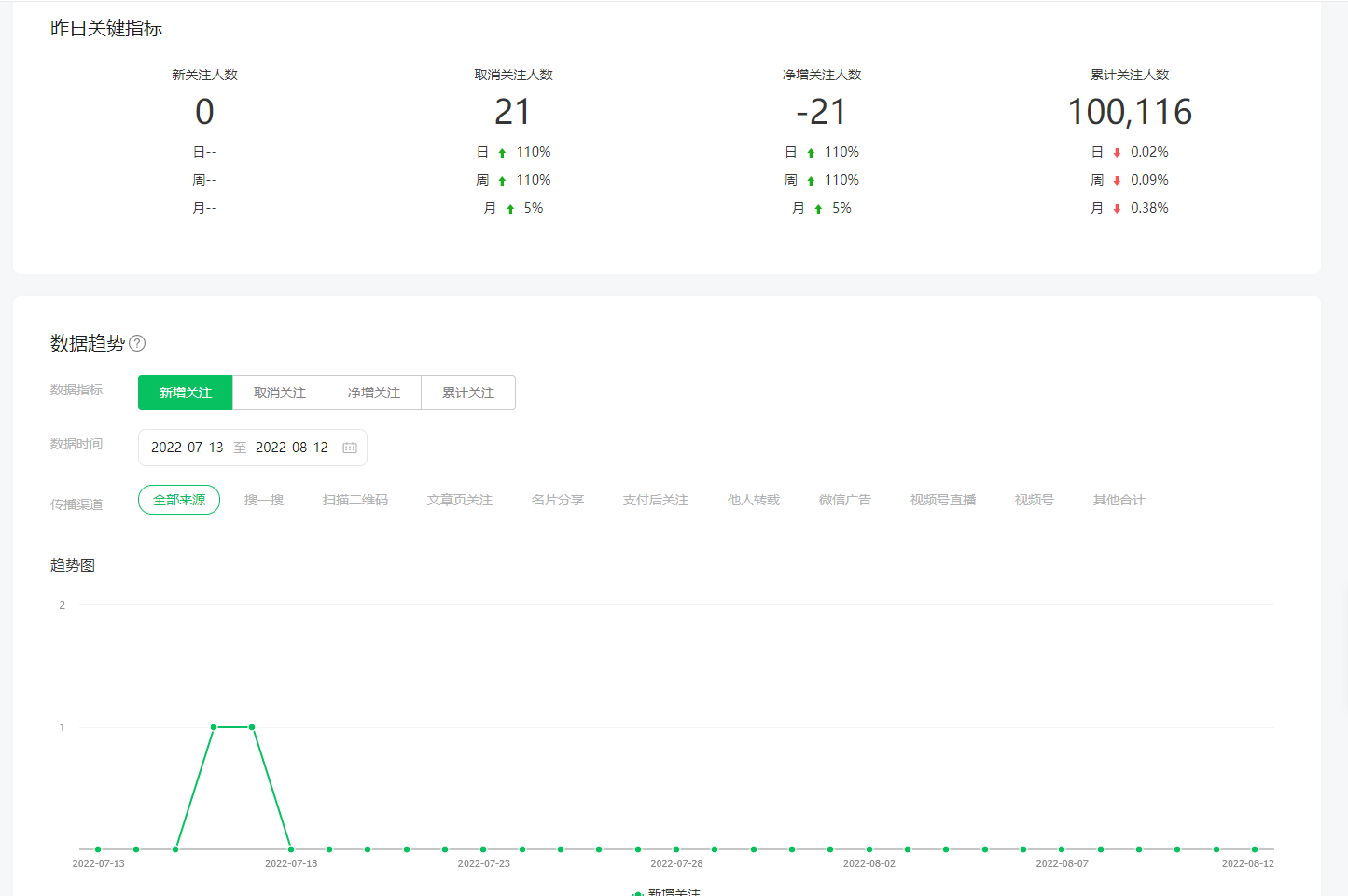
Task: Select the 新增关注 metric tab
Action: click(x=185, y=393)
